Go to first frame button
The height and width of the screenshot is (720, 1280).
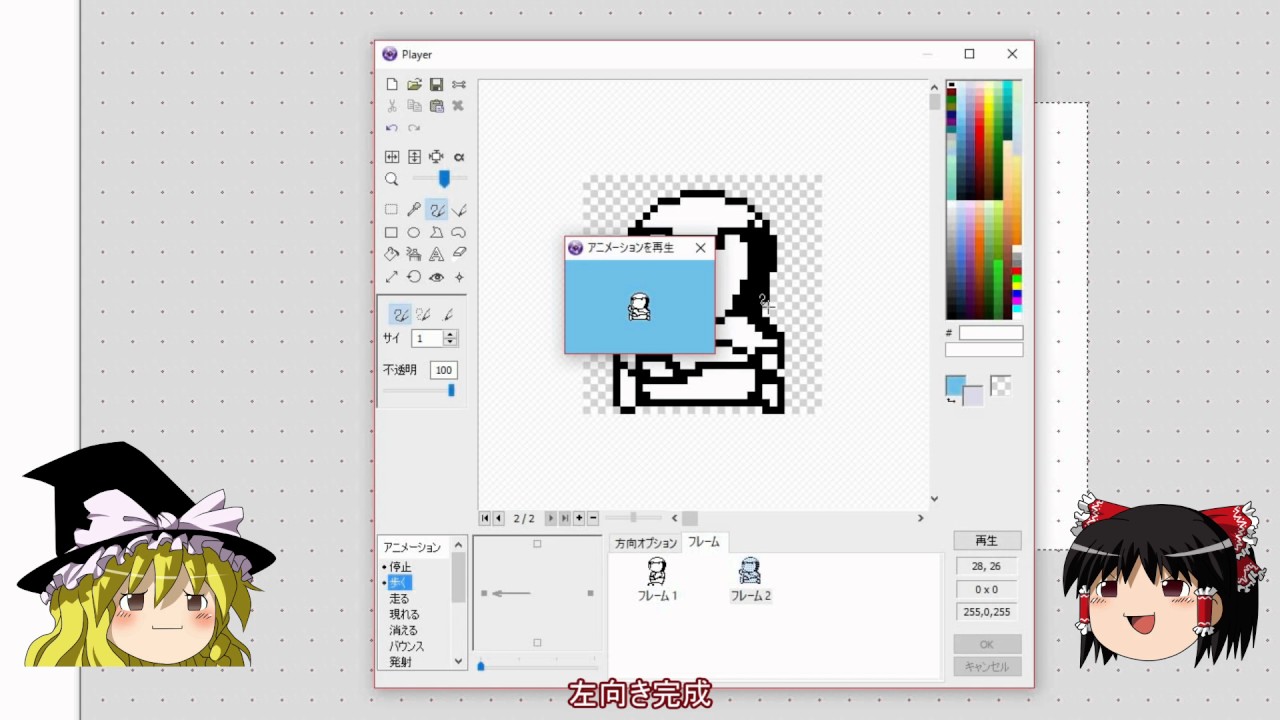coord(485,518)
